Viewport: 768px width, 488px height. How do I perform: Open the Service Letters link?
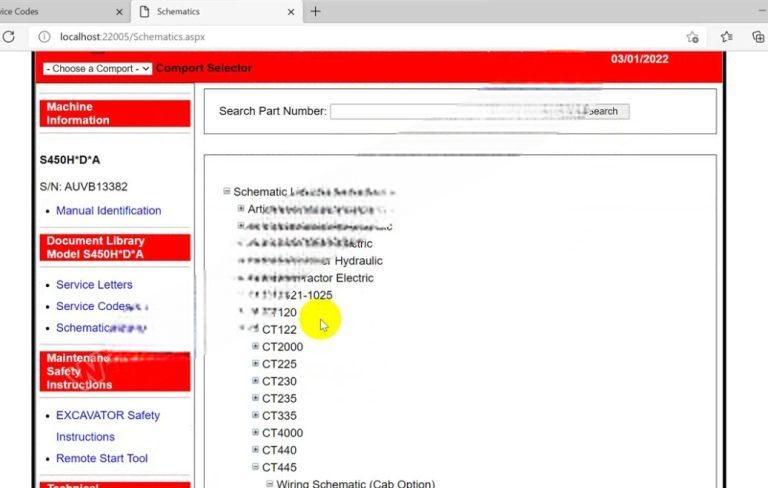tap(94, 284)
